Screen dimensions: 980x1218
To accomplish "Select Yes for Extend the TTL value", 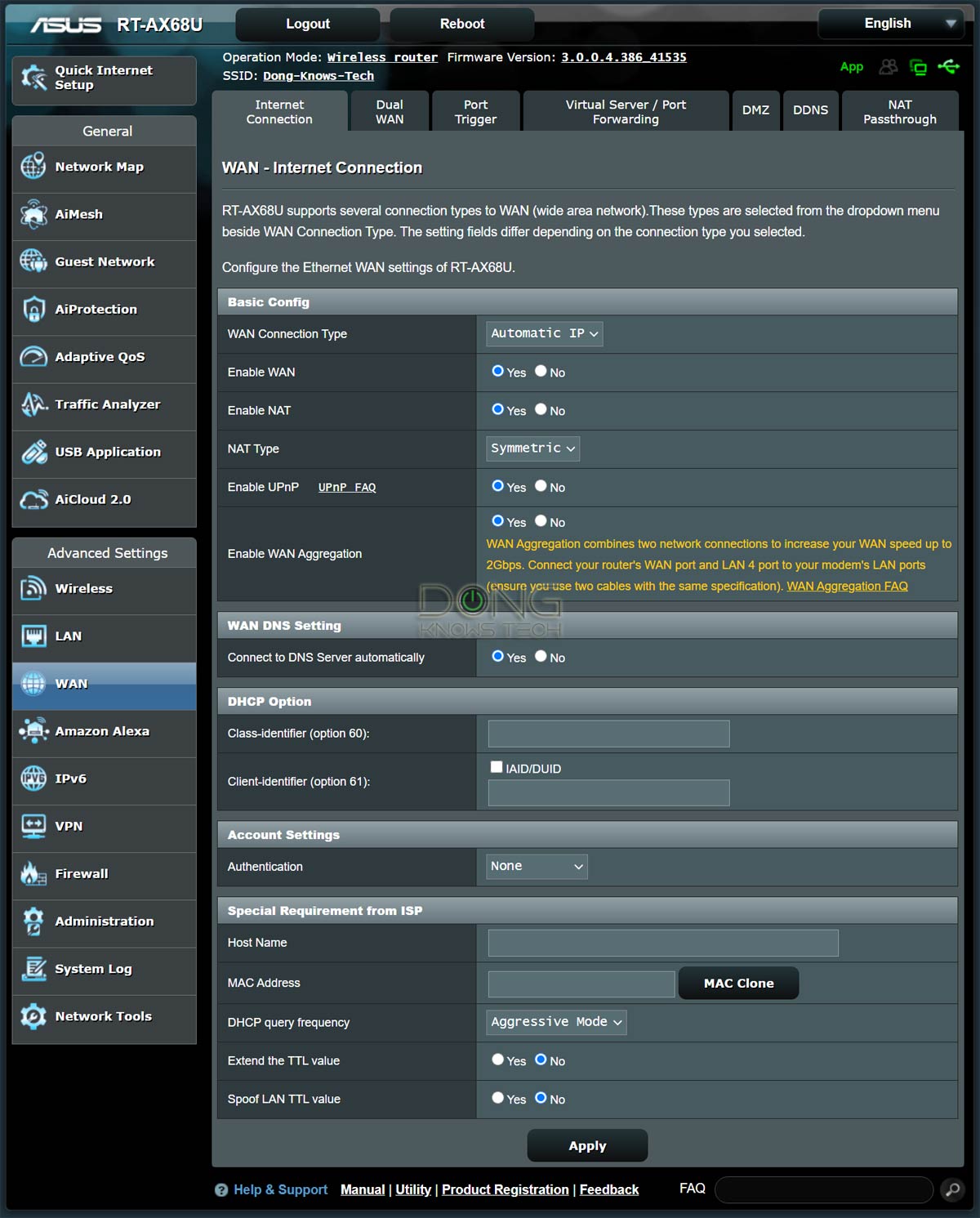I will click(497, 1060).
